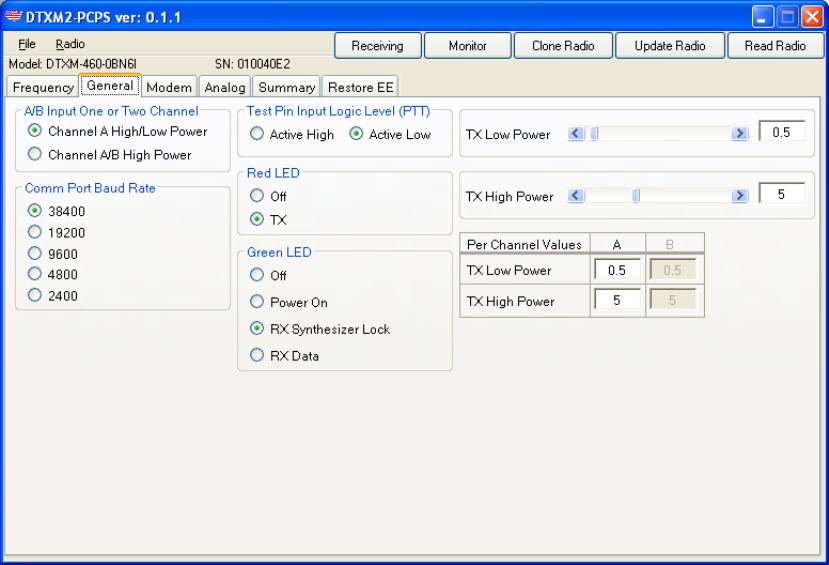
Task: Switch to the Summary tab
Action: (x=287, y=87)
